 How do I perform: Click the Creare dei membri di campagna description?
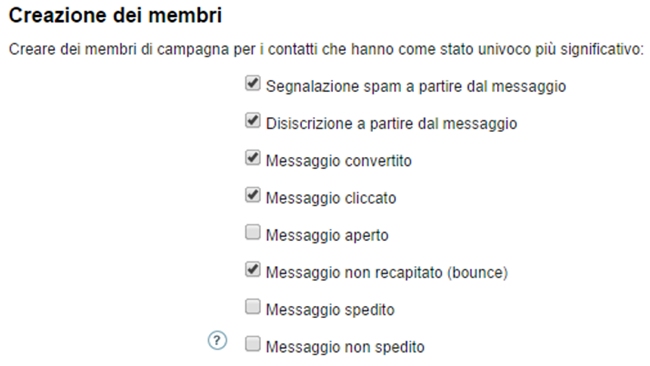pyautogui.click(x=326, y=49)
